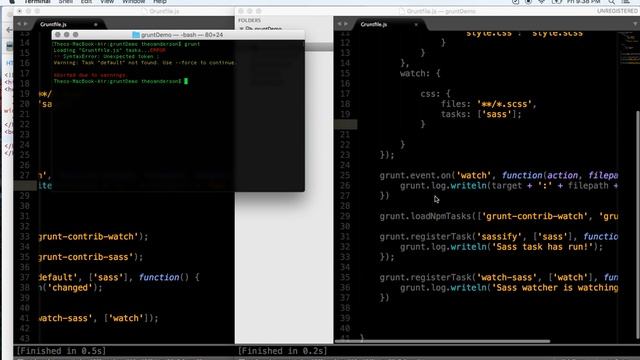Click 'watch: {' line in right editor
640x360 pixels.
point(420,73)
